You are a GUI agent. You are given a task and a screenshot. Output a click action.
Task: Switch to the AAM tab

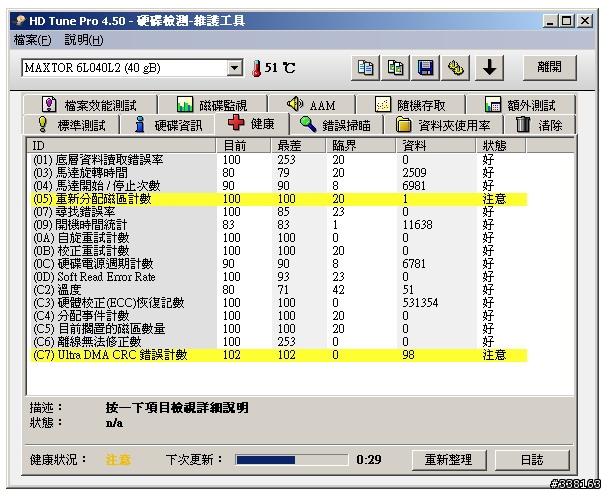[x=312, y=105]
